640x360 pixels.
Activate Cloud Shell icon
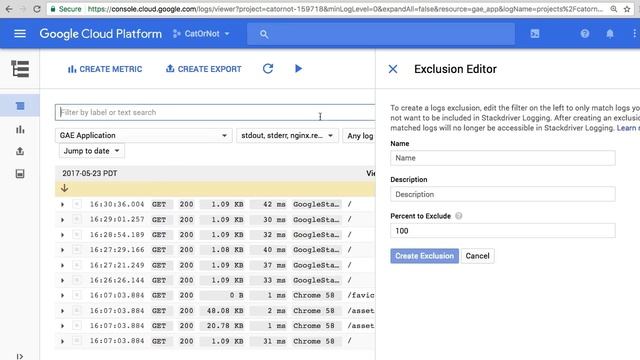click(x=535, y=34)
